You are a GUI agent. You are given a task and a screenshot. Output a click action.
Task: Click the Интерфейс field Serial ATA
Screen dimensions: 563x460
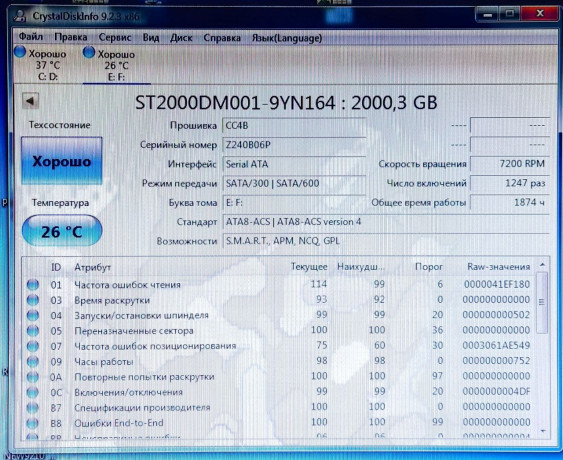point(294,164)
